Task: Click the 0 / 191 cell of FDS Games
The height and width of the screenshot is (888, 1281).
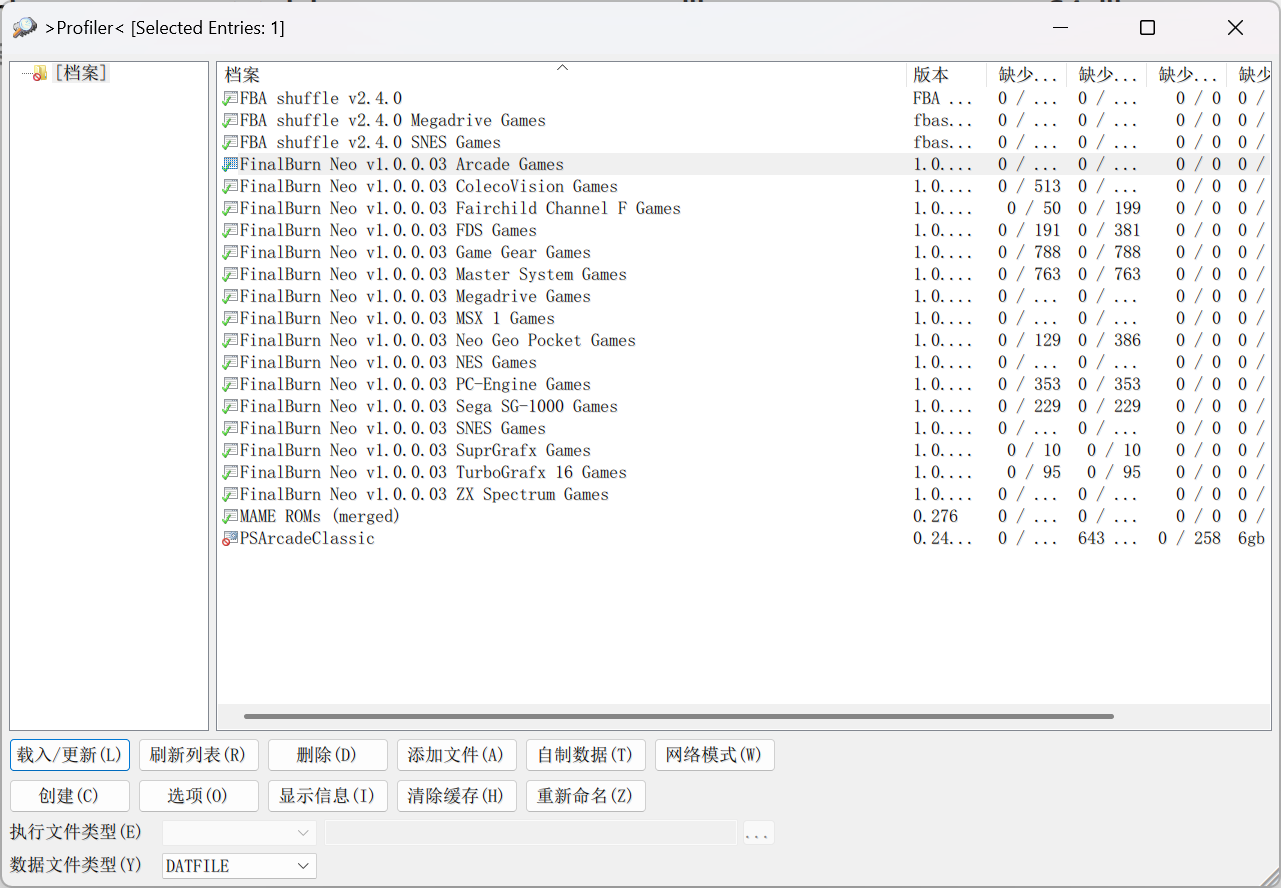Action: [1029, 231]
